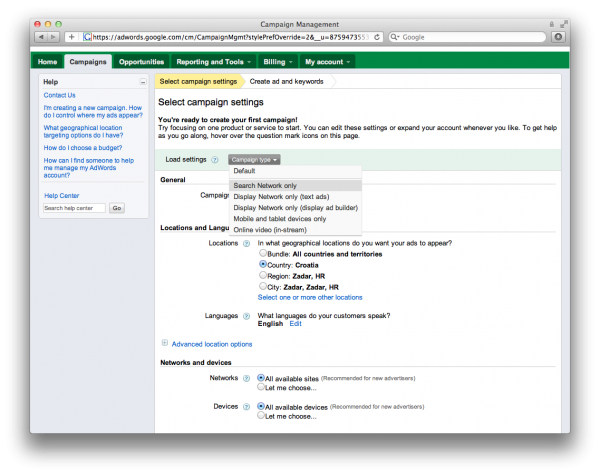The height and width of the screenshot is (475, 600).
Task: Open 'How can I find someone to help' link
Action: (x=89, y=168)
